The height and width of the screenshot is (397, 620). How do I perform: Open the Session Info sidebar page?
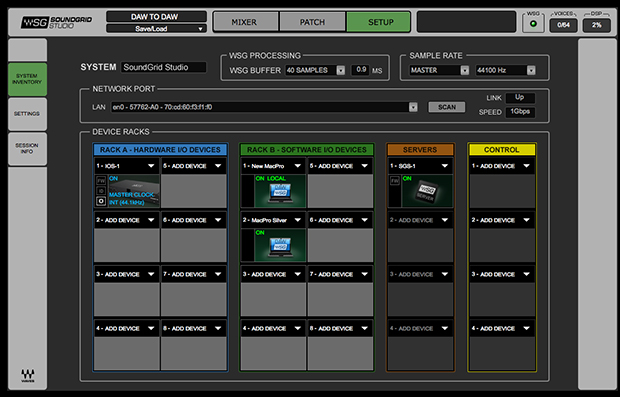click(x=27, y=148)
